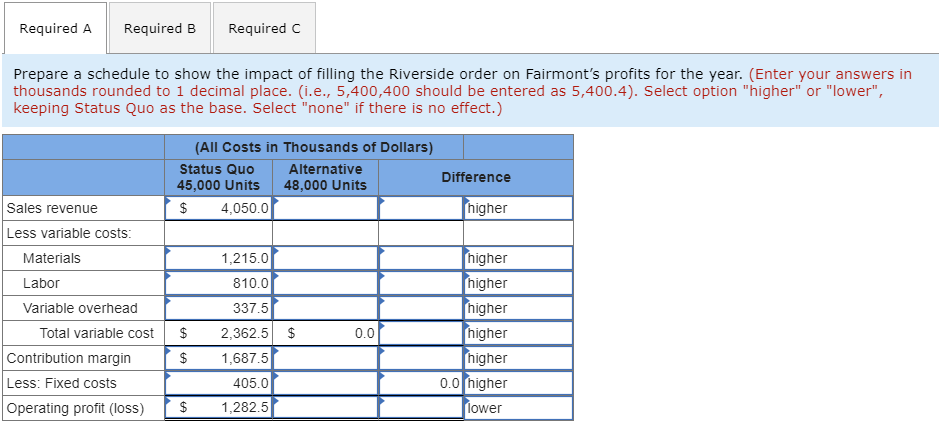Select Materials Status Quo 1,215.0 cell
This screenshot has width=948, height=422.
pyautogui.click(x=218, y=258)
